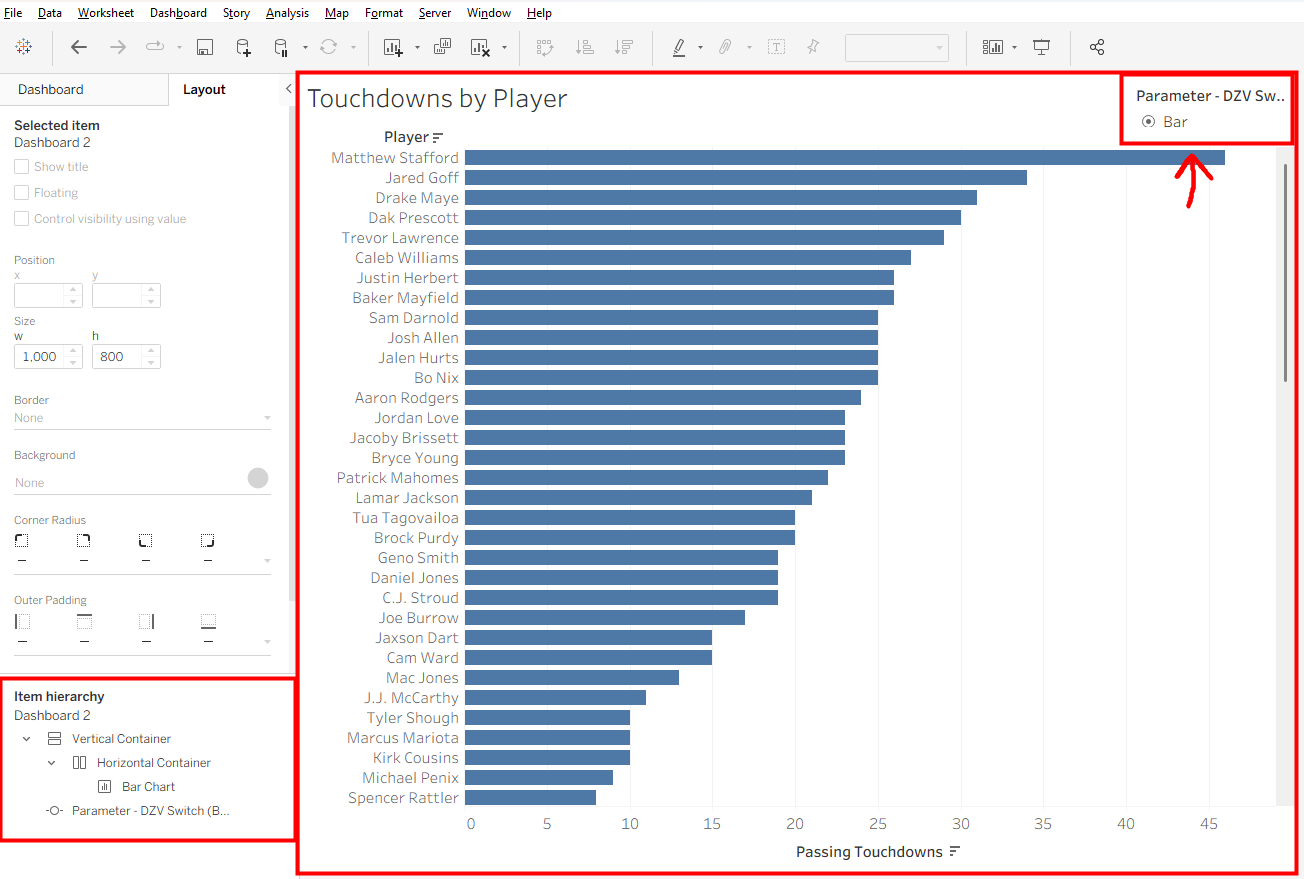This screenshot has height=879, width=1304.
Task: Open the Format menu
Action: pos(384,13)
